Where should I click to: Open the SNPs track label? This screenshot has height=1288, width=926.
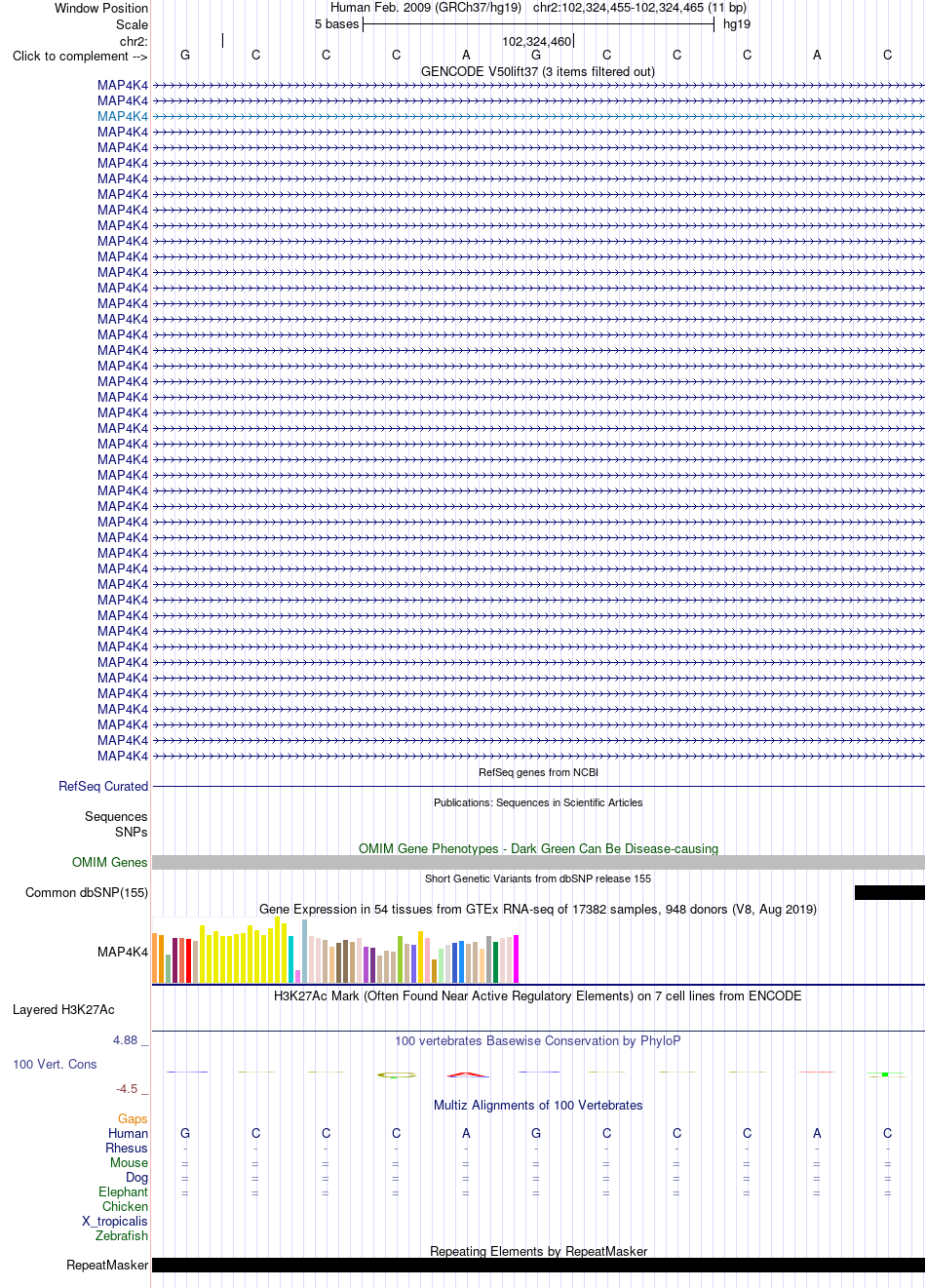tap(131, 832)
